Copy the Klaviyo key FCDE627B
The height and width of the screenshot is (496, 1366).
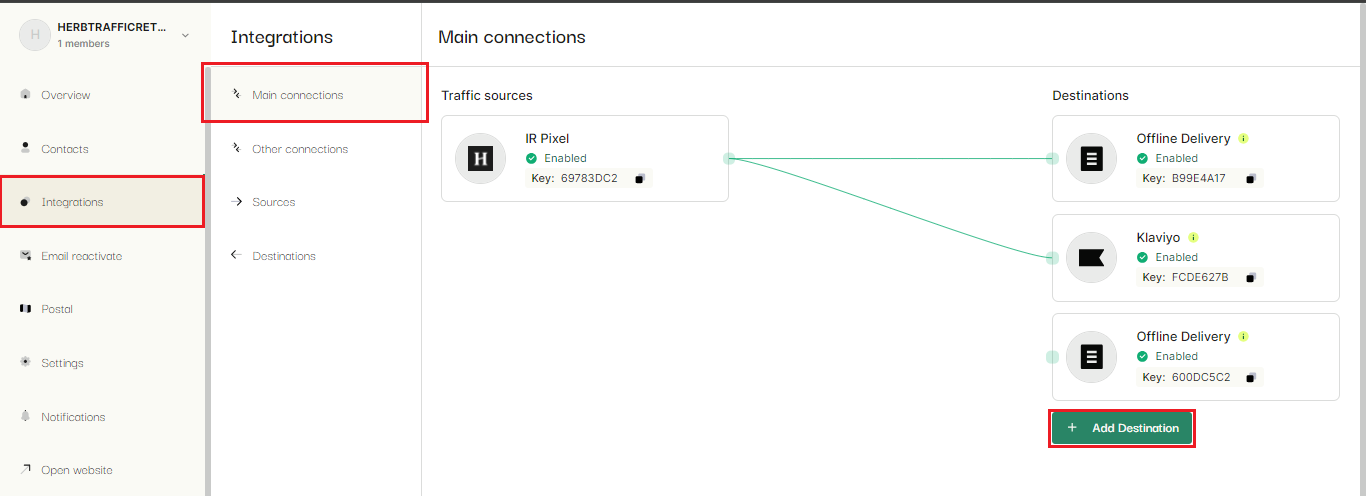[1251, 278]
